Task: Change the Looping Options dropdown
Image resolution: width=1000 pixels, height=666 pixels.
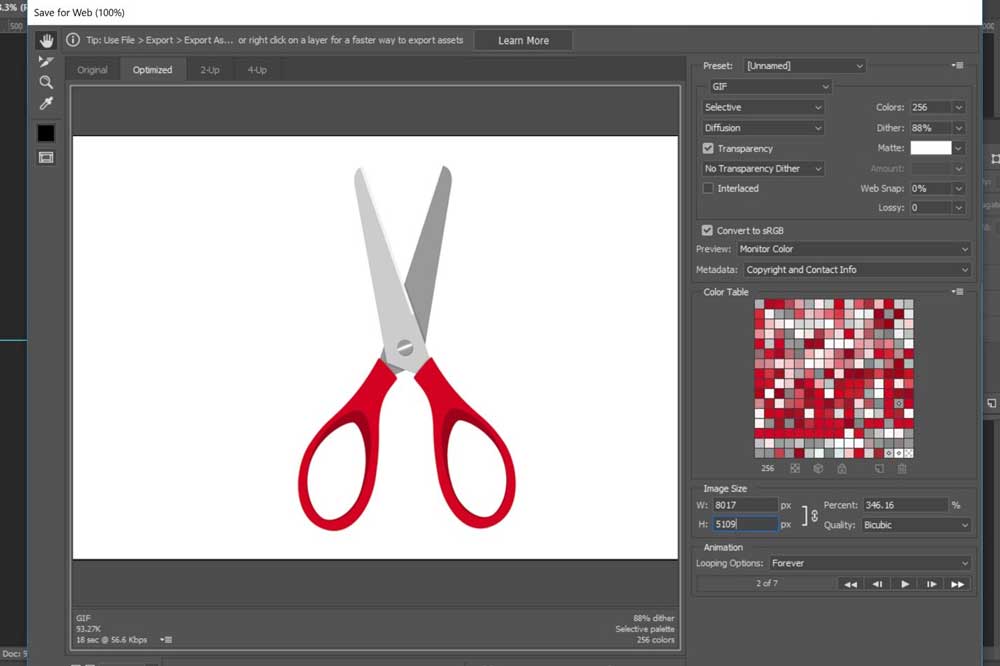Action: pyautogui.click(x=870, y=563)
